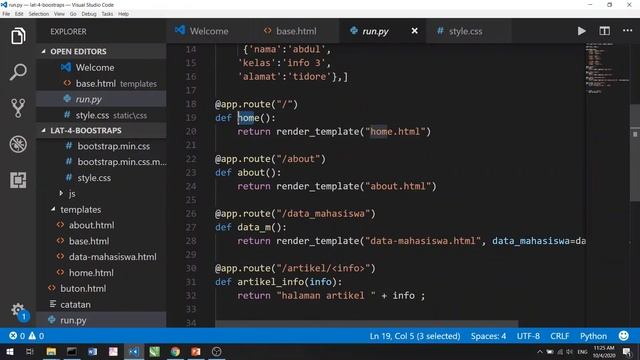Open PowerPoint from the taskbar
640x360 pixels.
[196, 351]
